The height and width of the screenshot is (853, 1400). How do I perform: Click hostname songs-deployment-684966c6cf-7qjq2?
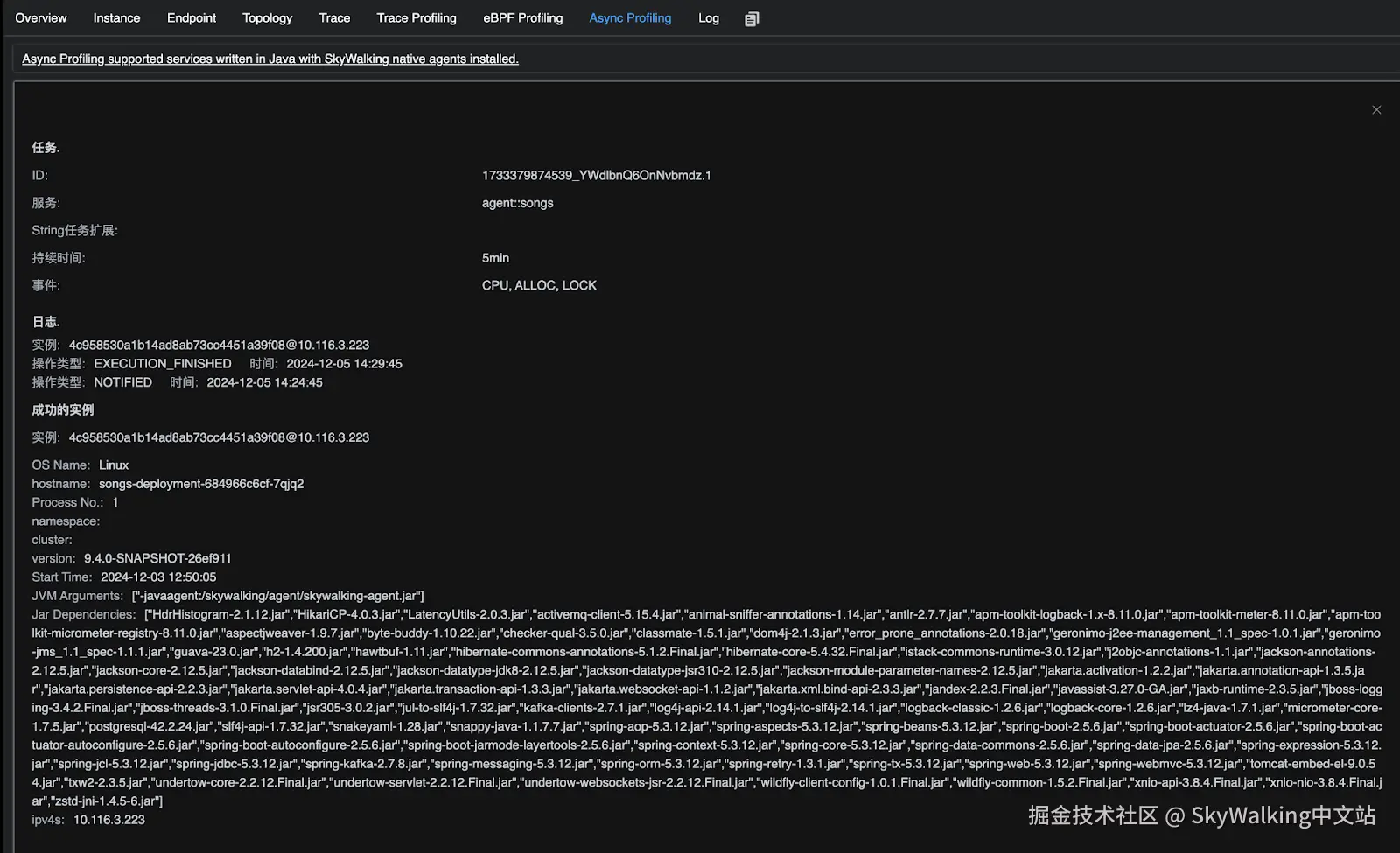201,484
